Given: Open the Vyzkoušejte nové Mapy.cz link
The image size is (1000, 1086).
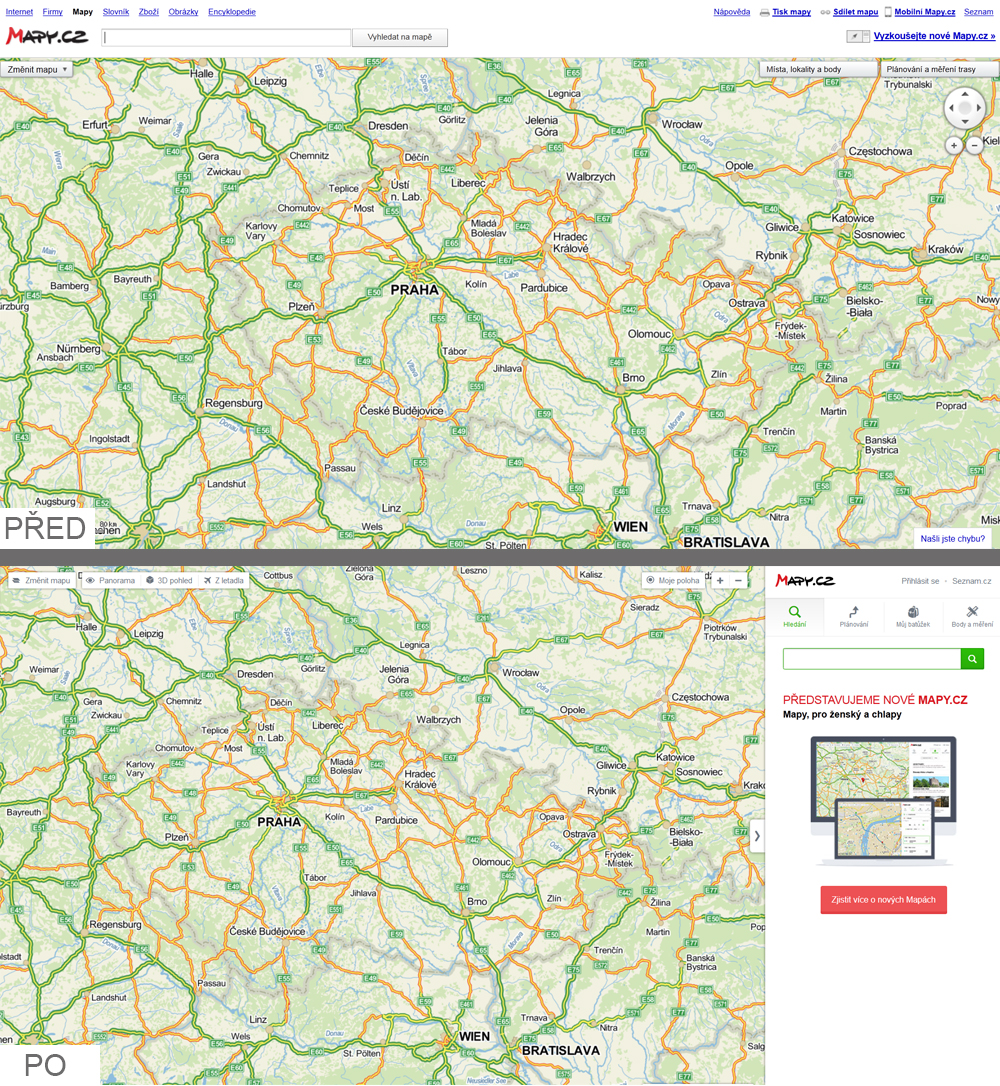Looking at the screenshot, I should click(x=934, y=36).
